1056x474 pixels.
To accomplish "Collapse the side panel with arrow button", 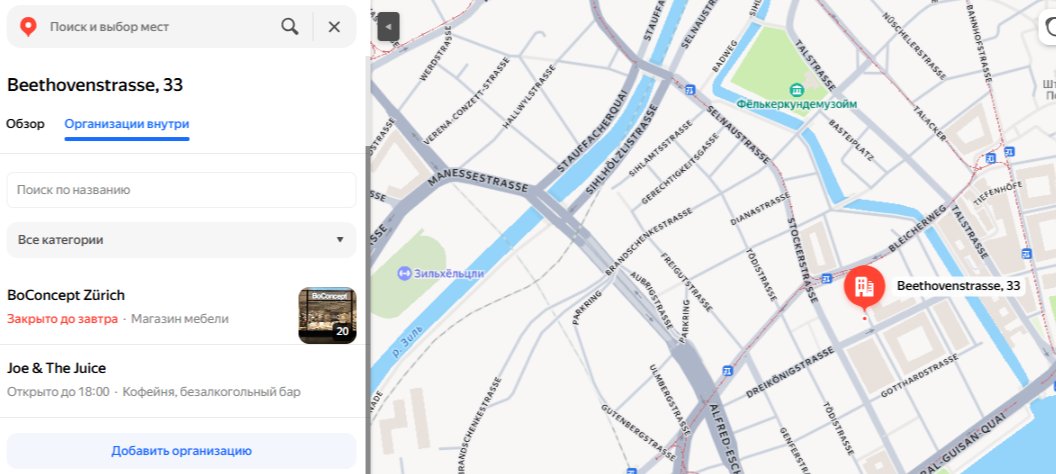I will tap(389, 27).
